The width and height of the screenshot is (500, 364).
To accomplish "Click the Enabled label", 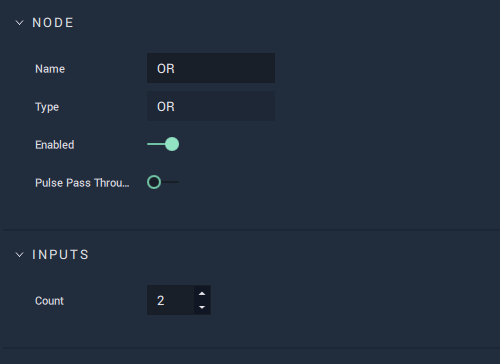I will 55,145.
